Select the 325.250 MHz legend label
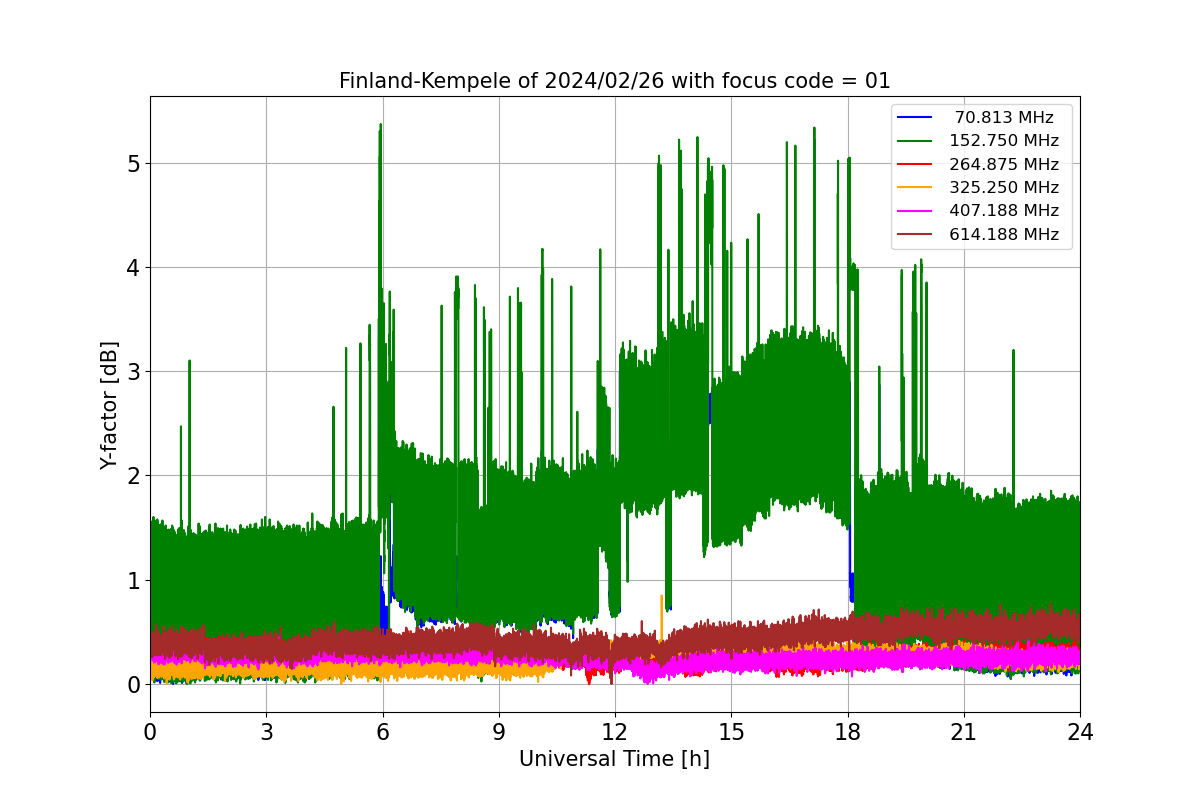Viewport: 1200px width, 800px height. 1004,188
